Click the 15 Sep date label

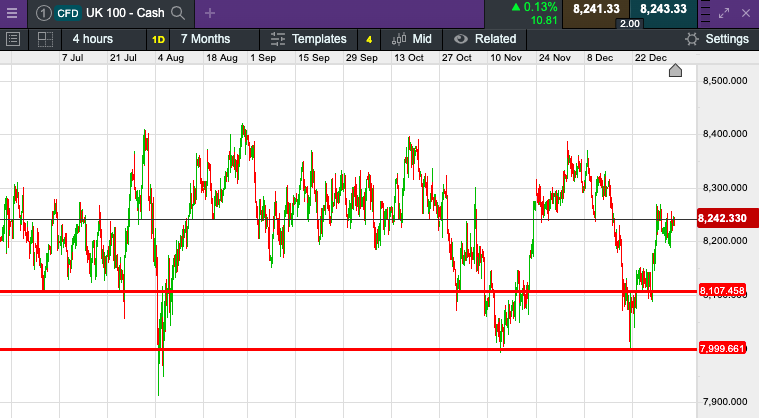tap(314, 58)
